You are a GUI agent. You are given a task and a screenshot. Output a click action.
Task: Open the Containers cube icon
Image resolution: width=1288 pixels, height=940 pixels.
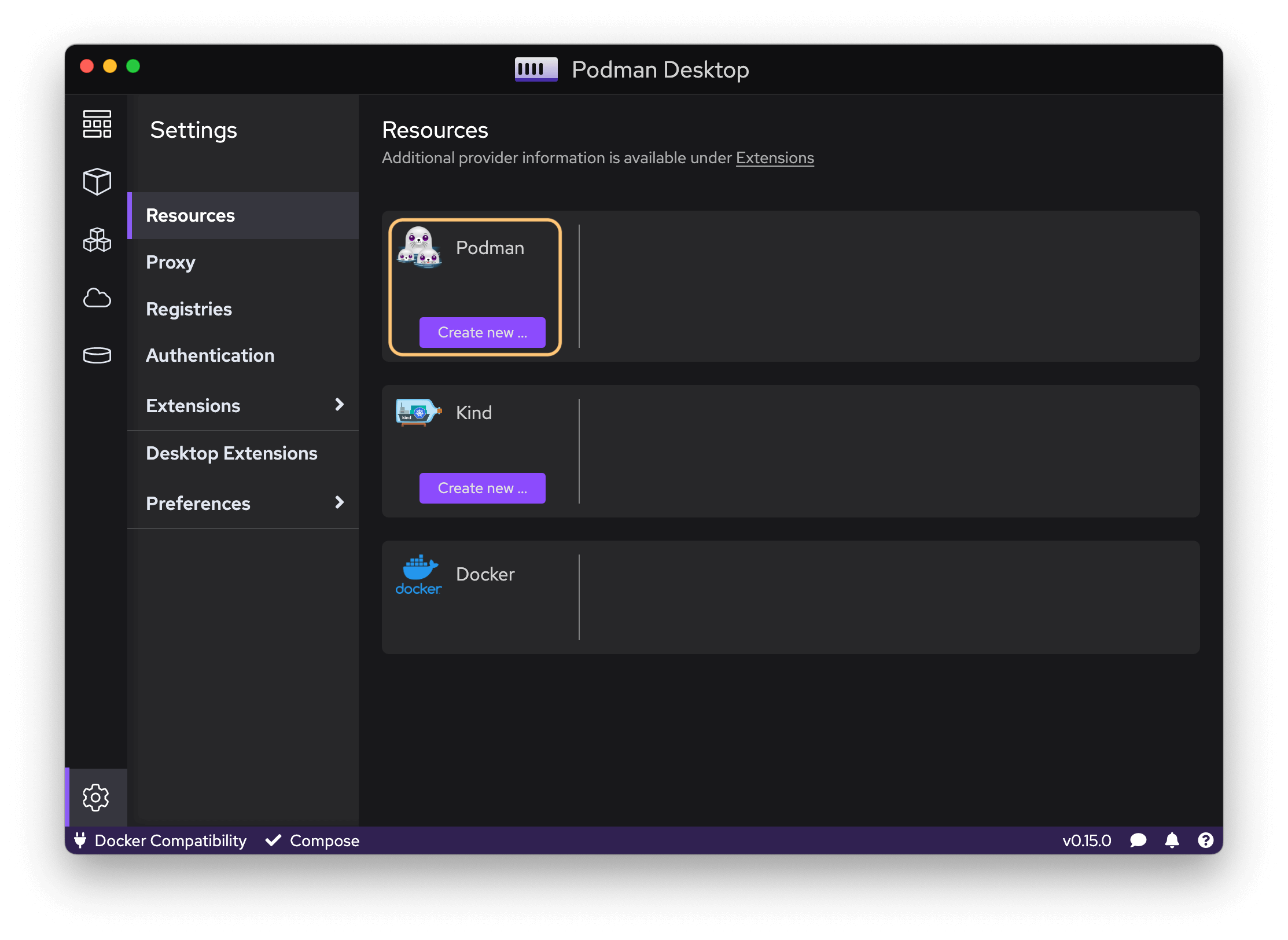97,182
